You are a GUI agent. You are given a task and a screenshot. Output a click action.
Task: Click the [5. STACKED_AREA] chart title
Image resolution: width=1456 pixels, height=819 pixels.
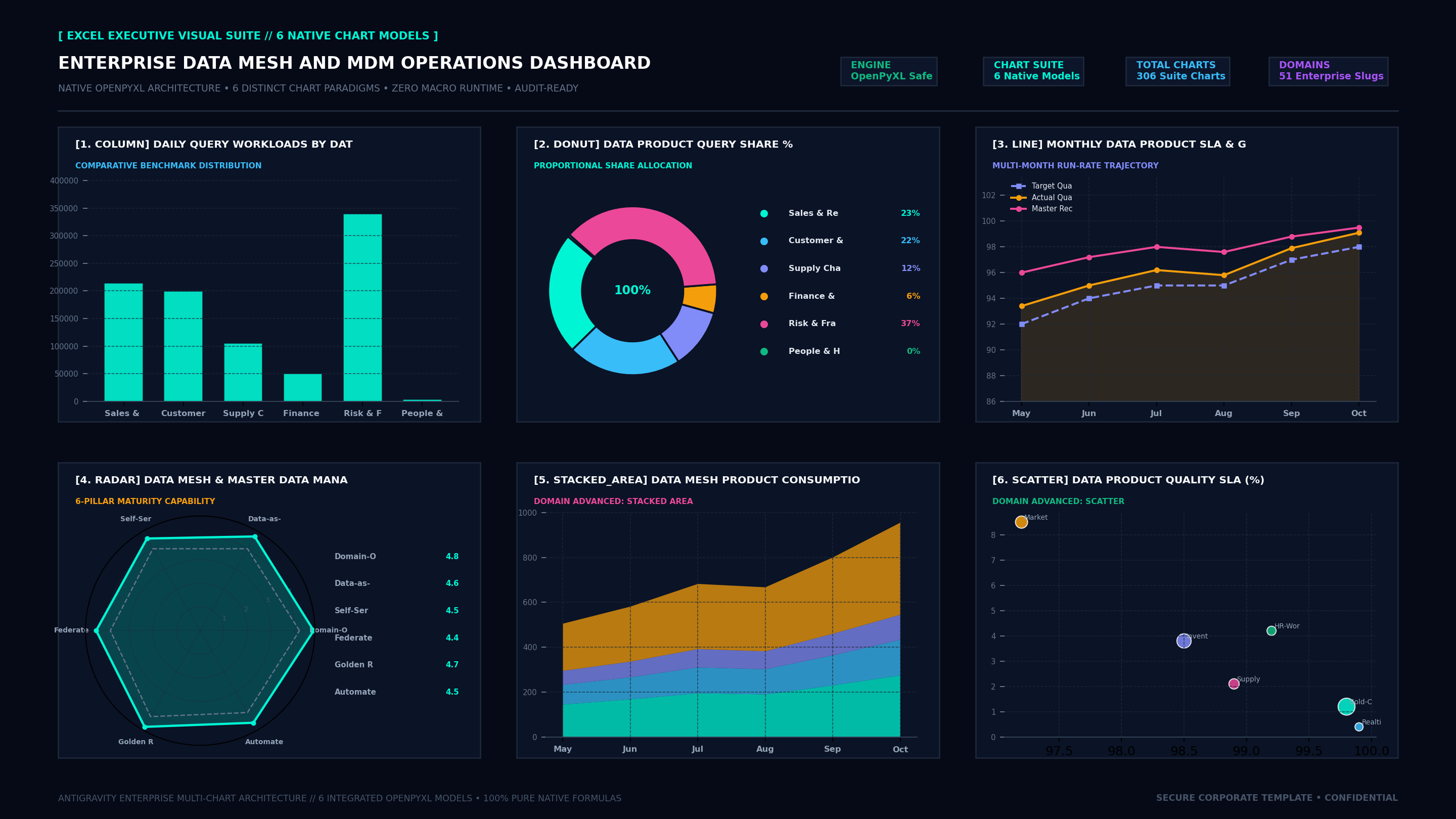pyautogui.click(x=697, y=480)
